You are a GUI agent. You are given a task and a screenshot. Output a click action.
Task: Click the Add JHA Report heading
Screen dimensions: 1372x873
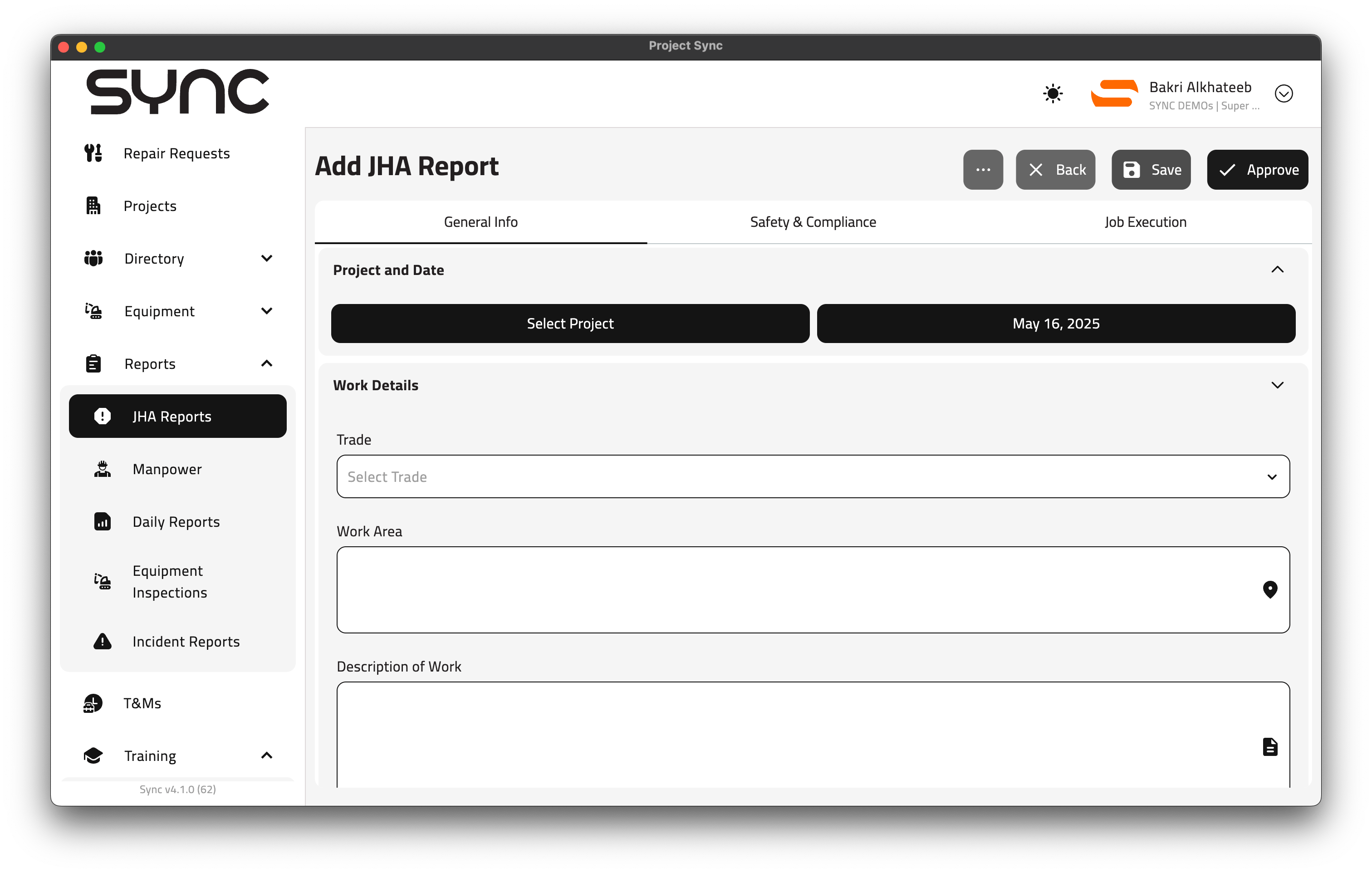click(x=407, y=166)
